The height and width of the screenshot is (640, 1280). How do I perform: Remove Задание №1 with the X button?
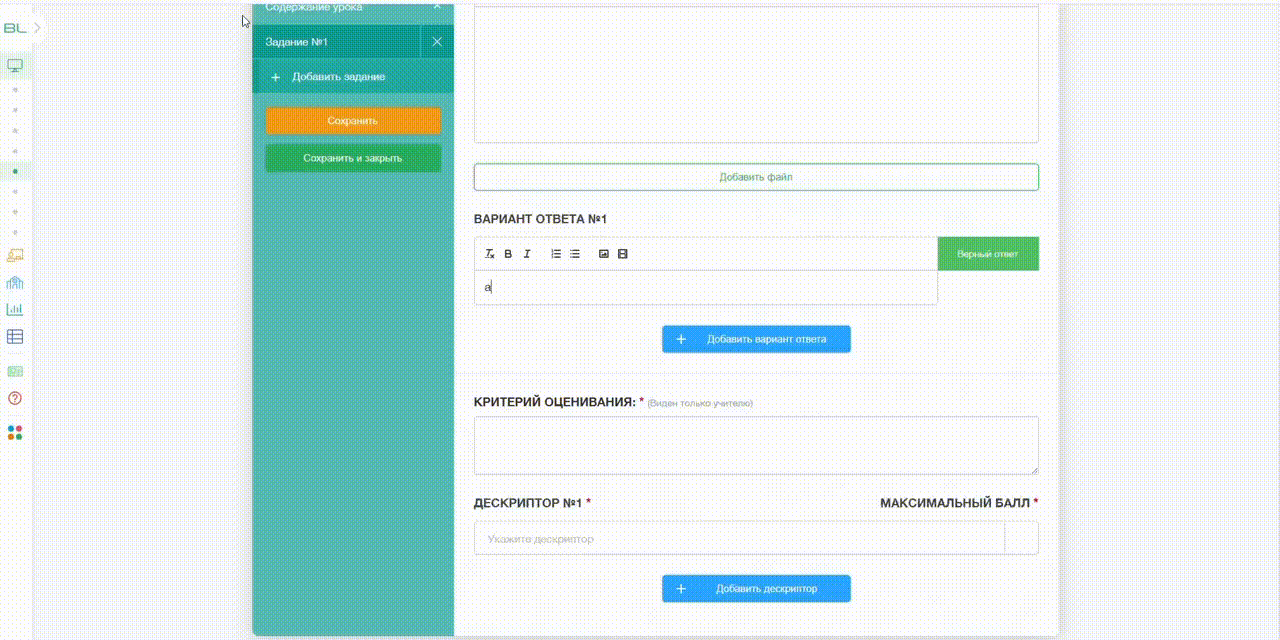[437, 42]
